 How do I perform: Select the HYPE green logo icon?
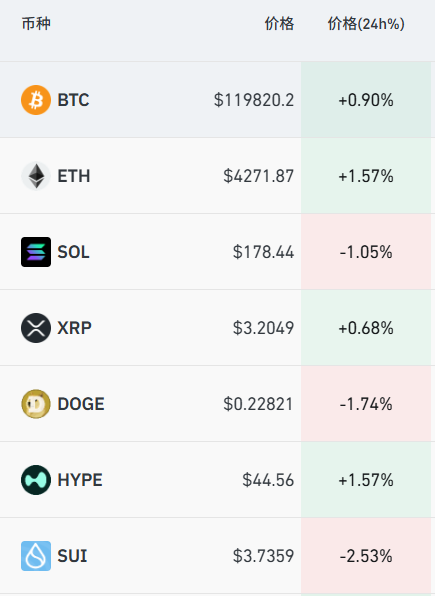[36, 480]
